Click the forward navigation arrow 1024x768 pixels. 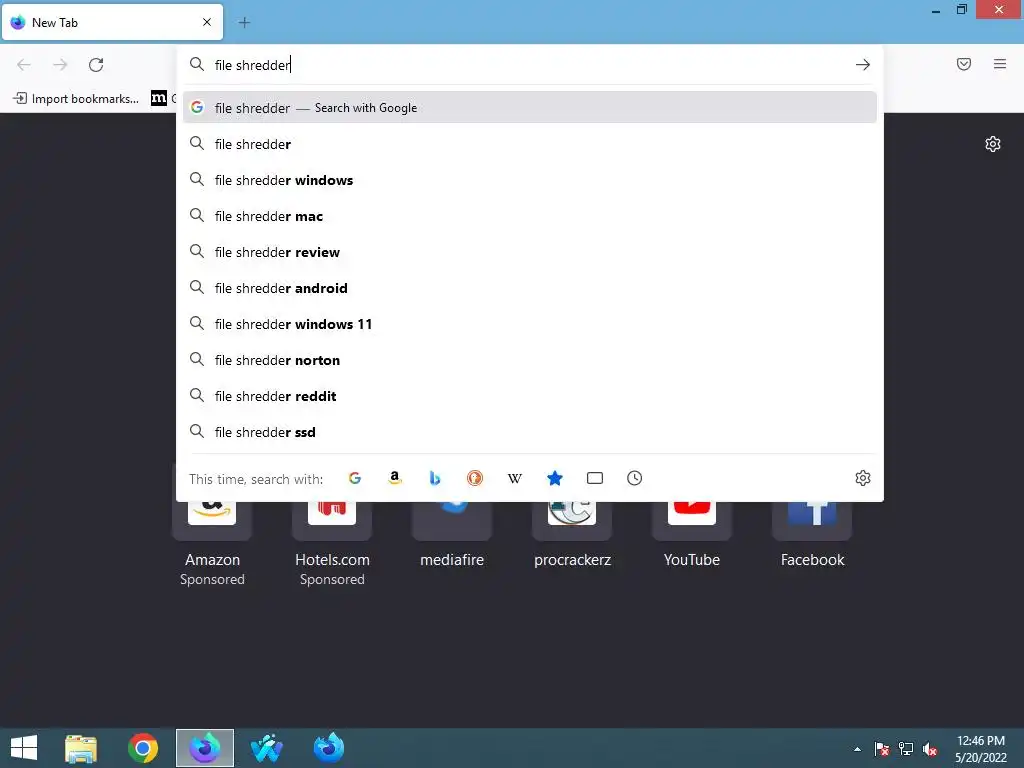pos(60,65)
